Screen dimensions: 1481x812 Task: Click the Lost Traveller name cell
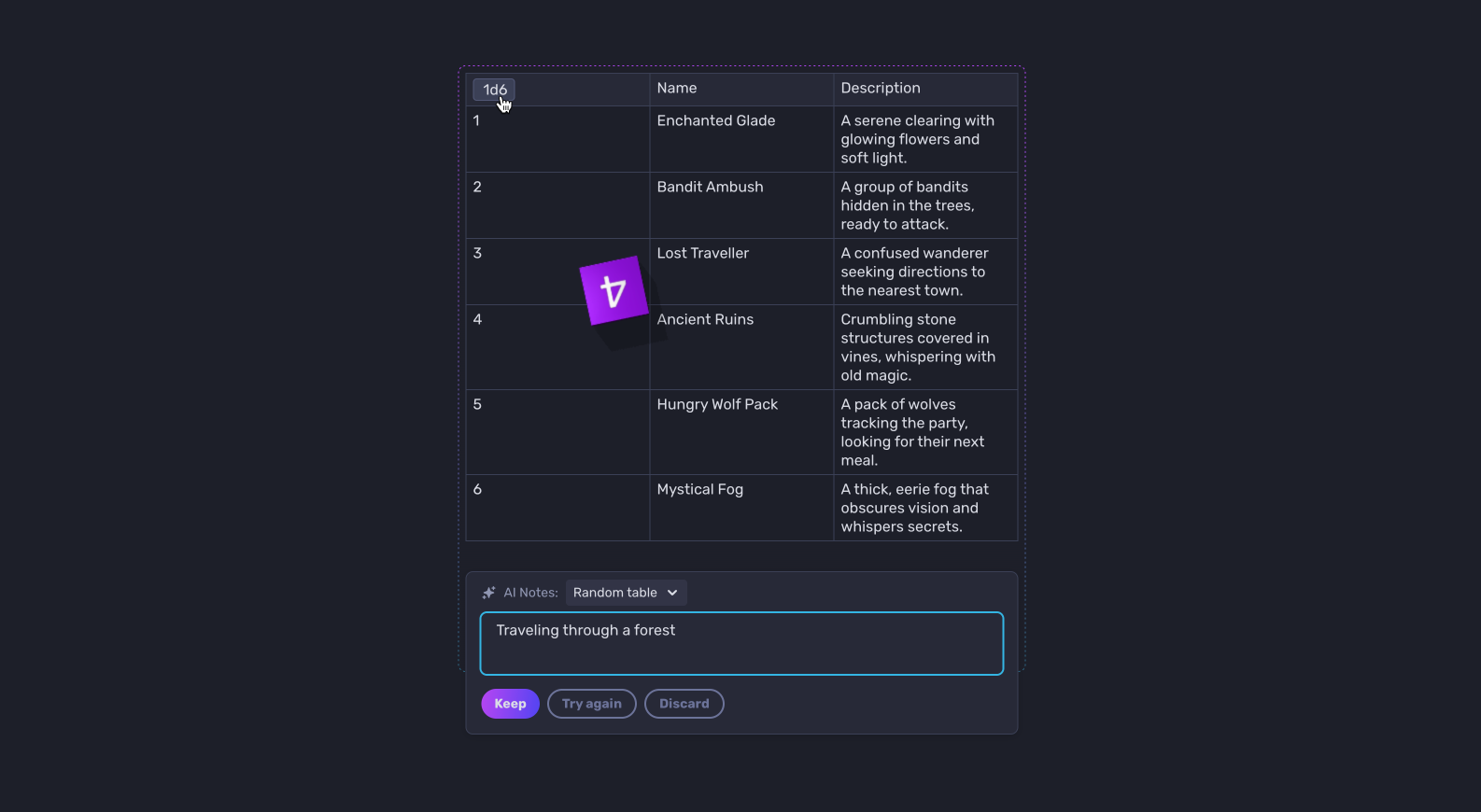tap(741, 272)
